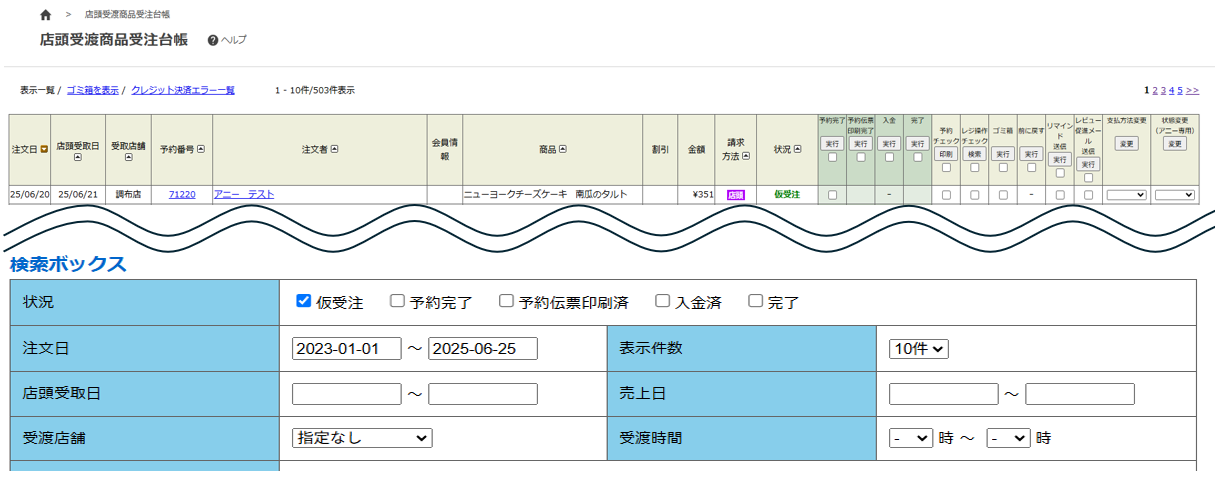This screenshot has height=480, width=1215.
Task: Uncheck the 仮受注 status checkbox
Action: [x=304, y=301]
